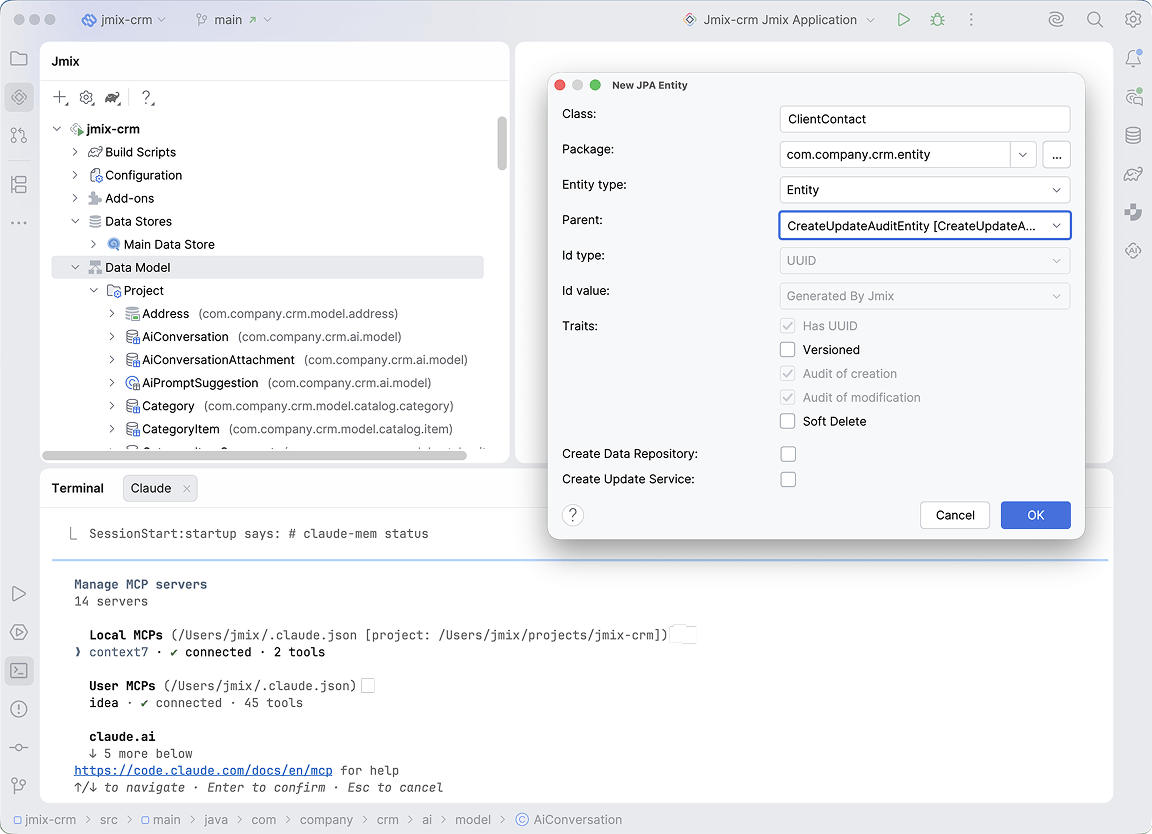The image size is (1152, 834).
Task: Show more tool windows ellipsis
Action: point(19,223)
